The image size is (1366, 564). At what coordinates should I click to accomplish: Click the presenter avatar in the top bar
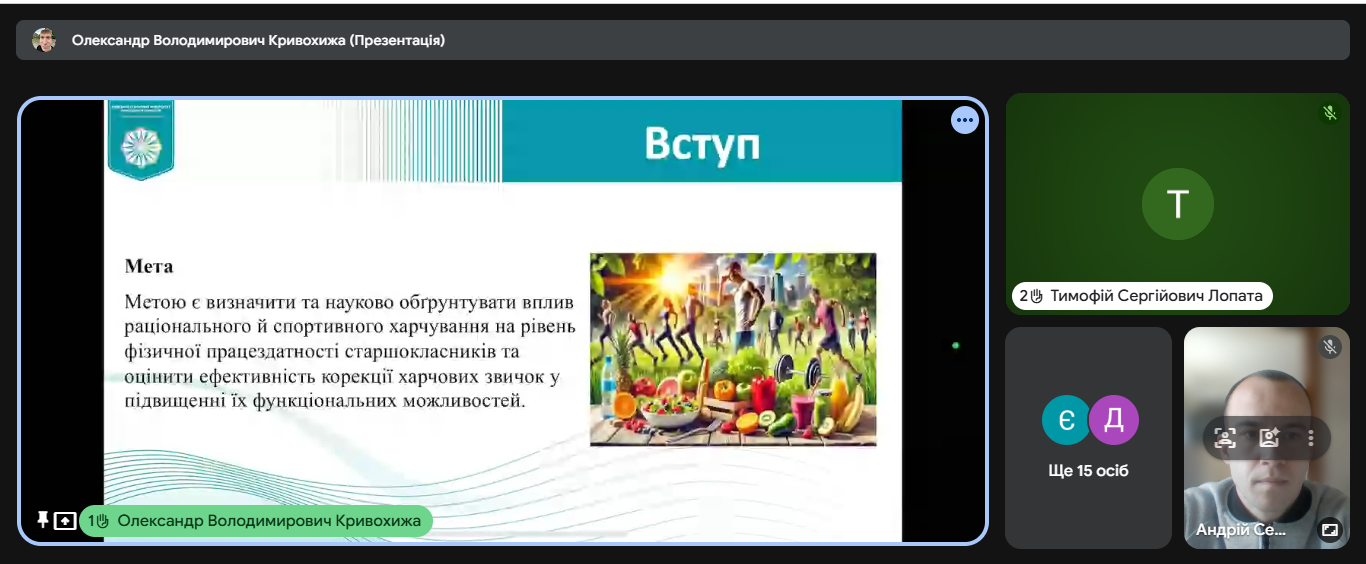[44, 40]
